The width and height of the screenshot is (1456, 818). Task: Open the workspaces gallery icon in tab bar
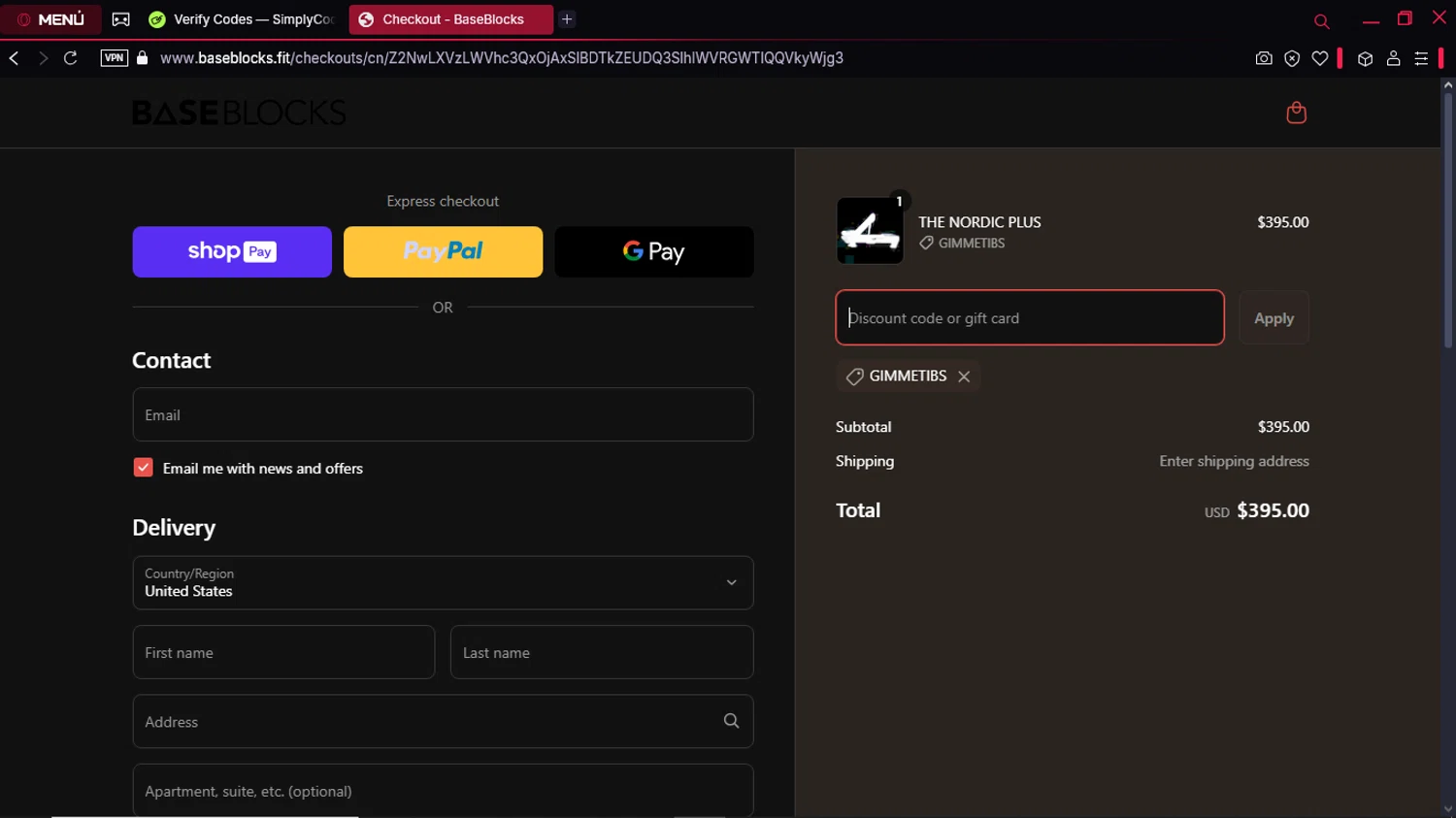click(x=120, y=19)
